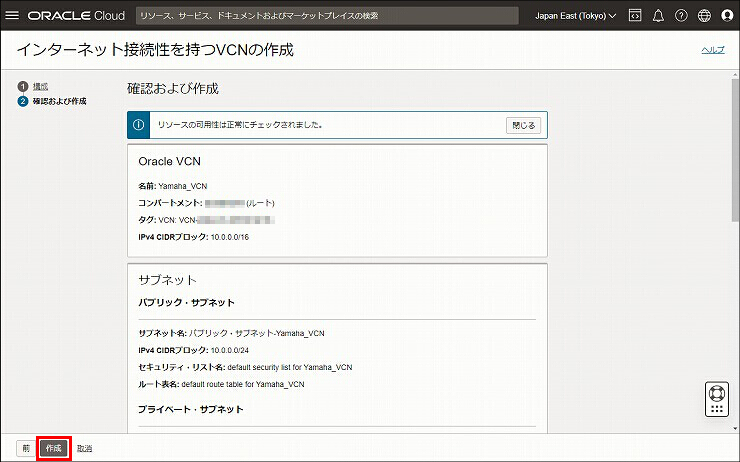Image resolution: width=740 pixels, height=462 pixels.
Task: Open the hamburger navigation menu
Action: (x=12, y=16)
